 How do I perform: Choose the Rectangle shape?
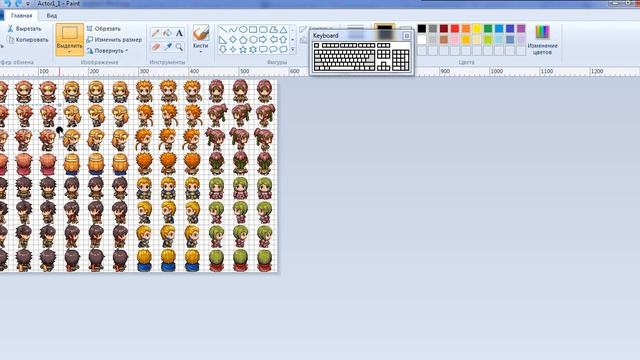(x=253, y=30)
